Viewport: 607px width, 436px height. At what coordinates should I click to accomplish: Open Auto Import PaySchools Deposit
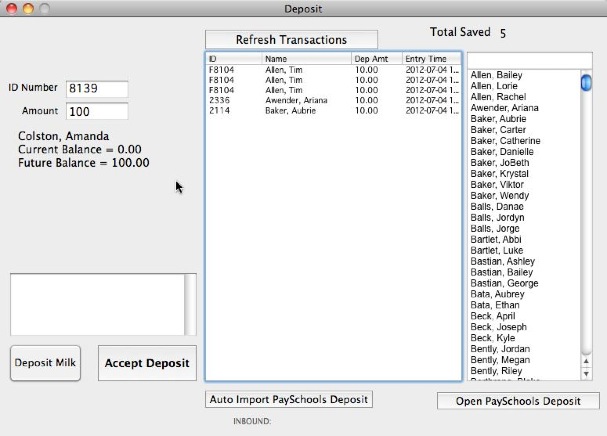tap(289, 399)
